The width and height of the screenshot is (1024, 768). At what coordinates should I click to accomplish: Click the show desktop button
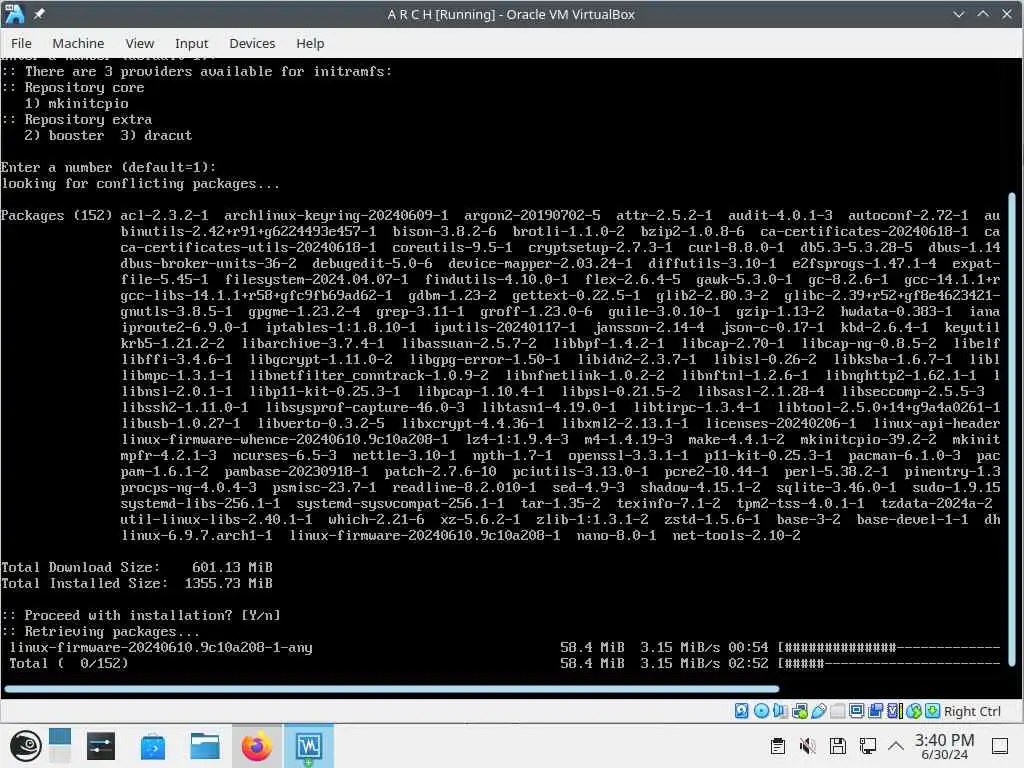[1000, 746]
